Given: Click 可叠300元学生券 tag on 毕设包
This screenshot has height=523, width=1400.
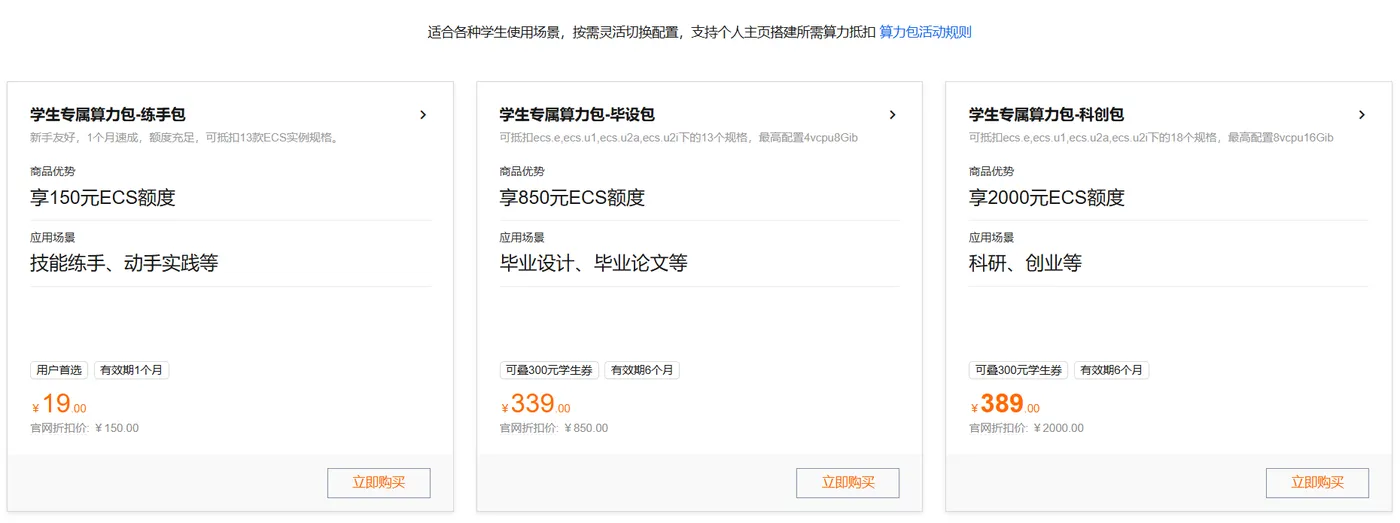Looking at the screenshot, I should pos(549,370).
